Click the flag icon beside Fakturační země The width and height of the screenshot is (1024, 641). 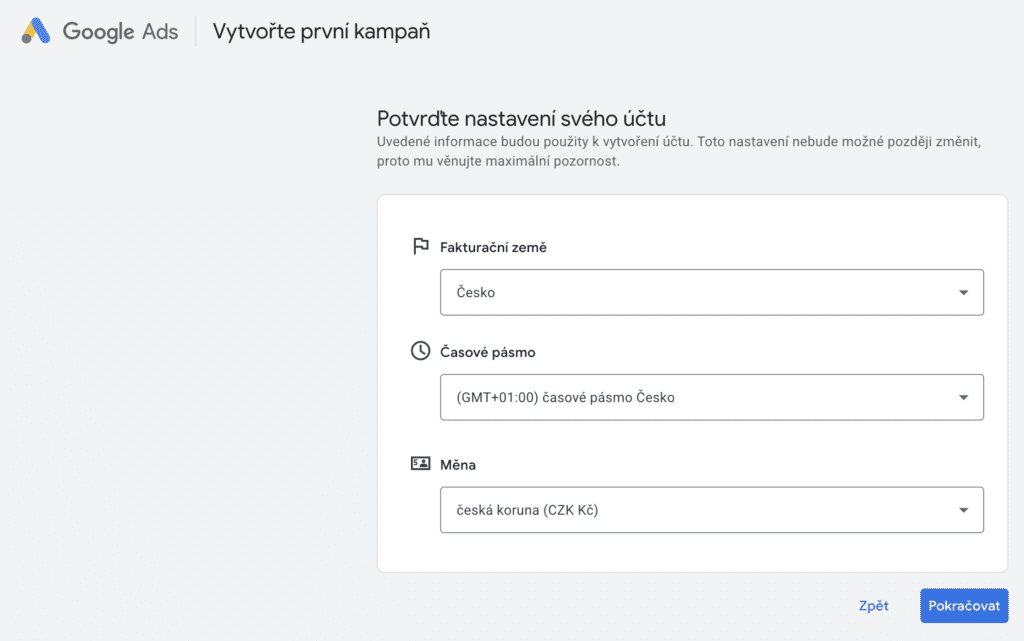tap(420, 247)
